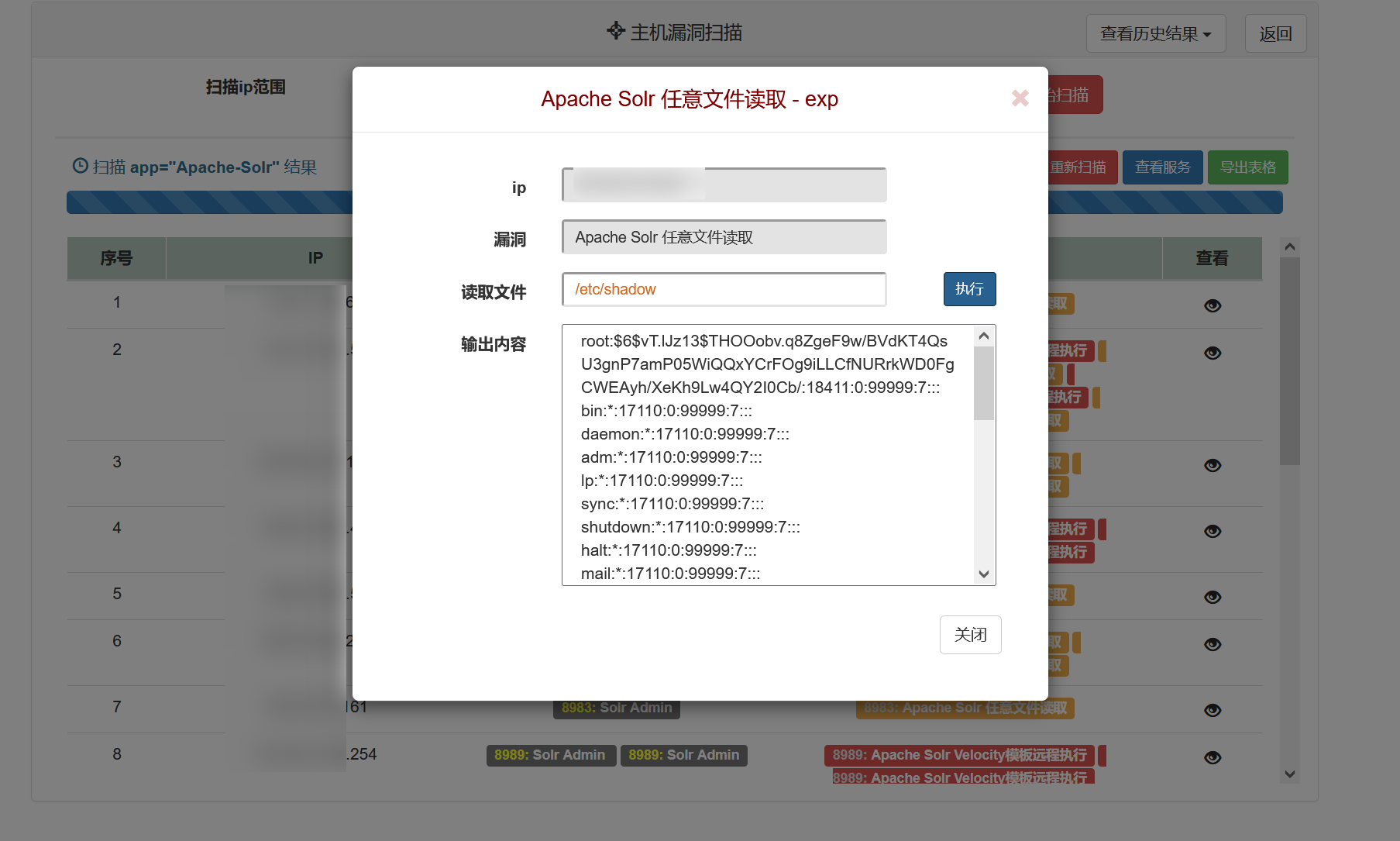Click the results table scroll down arrow

(x=1290, y=774)
